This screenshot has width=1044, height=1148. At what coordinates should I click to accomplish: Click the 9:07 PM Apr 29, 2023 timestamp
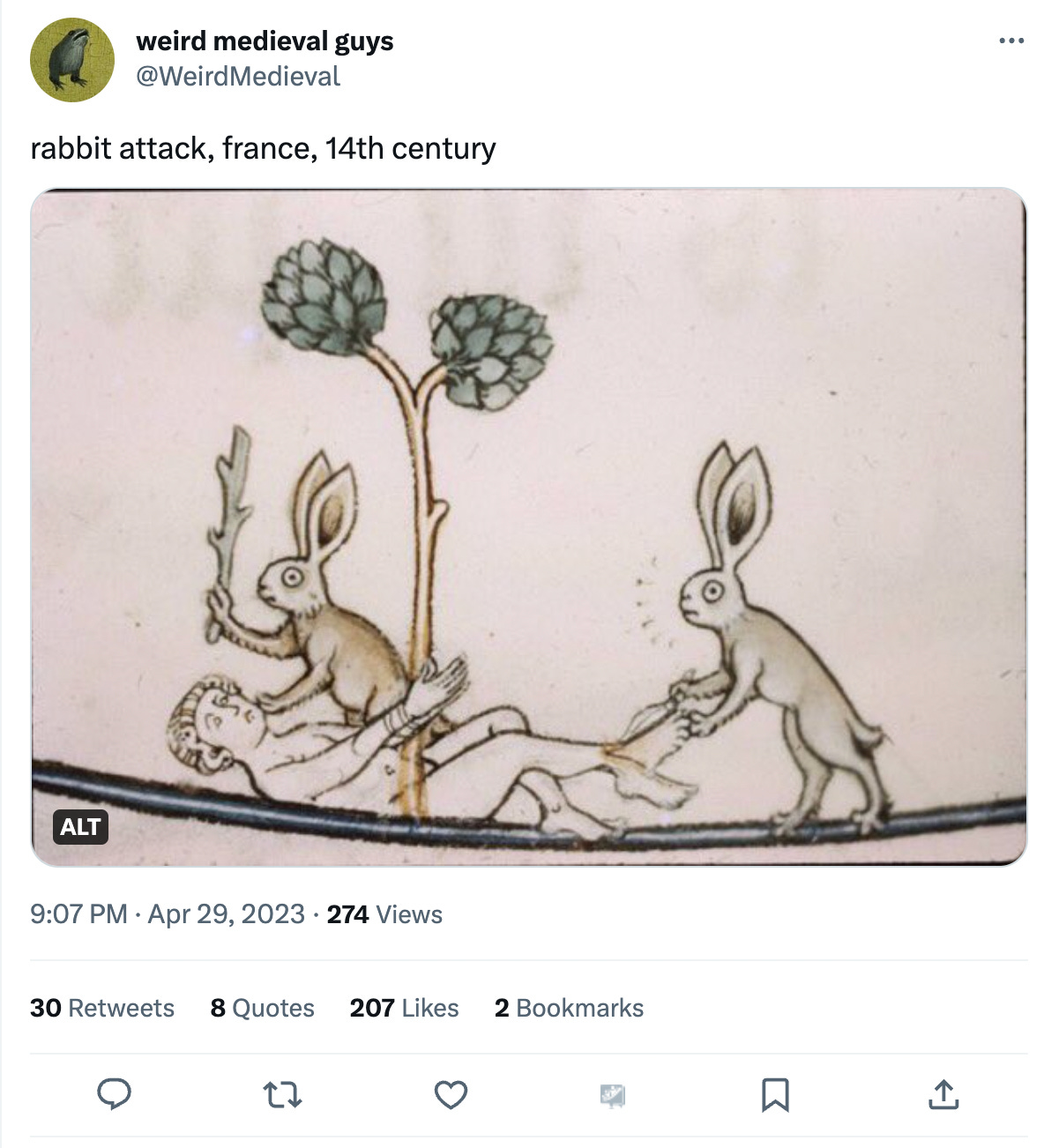pyautogui.click(x=168, y=914)
